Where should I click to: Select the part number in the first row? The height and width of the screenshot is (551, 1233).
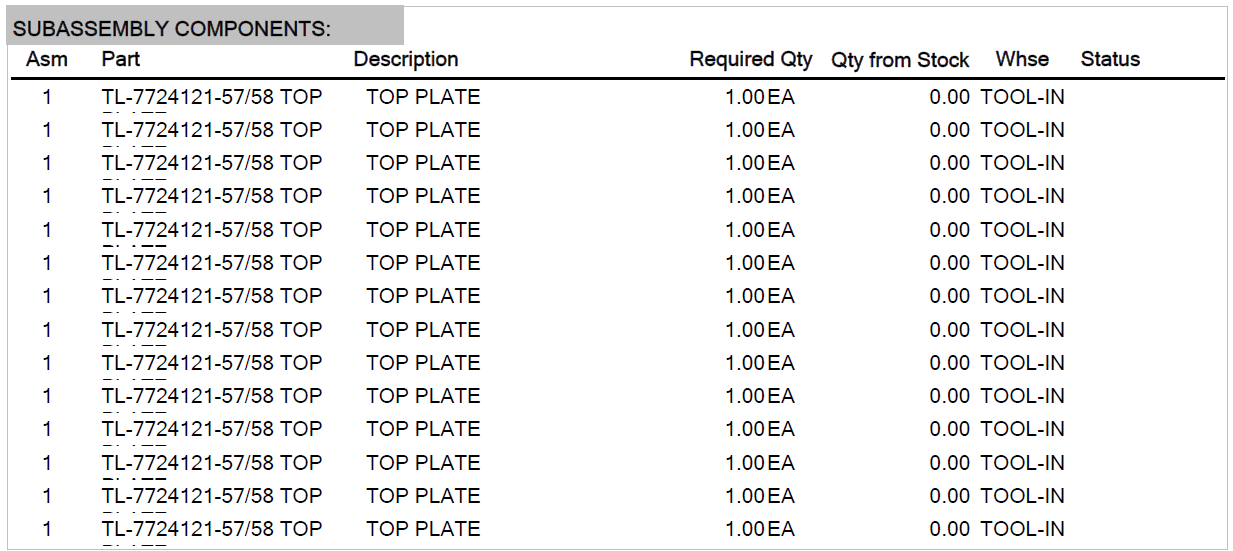point(212,97)
